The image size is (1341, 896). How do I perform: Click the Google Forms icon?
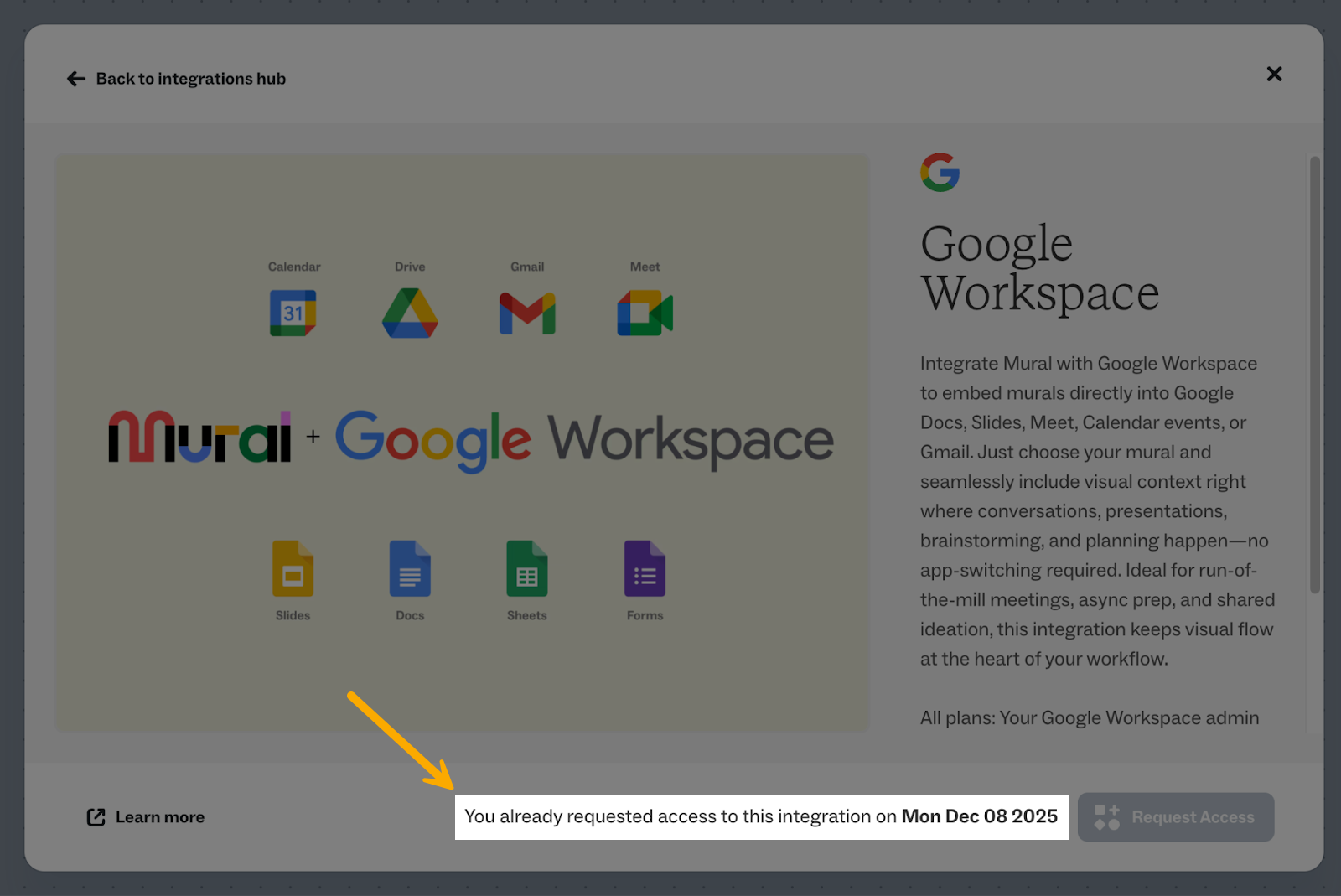coord(645,568)
